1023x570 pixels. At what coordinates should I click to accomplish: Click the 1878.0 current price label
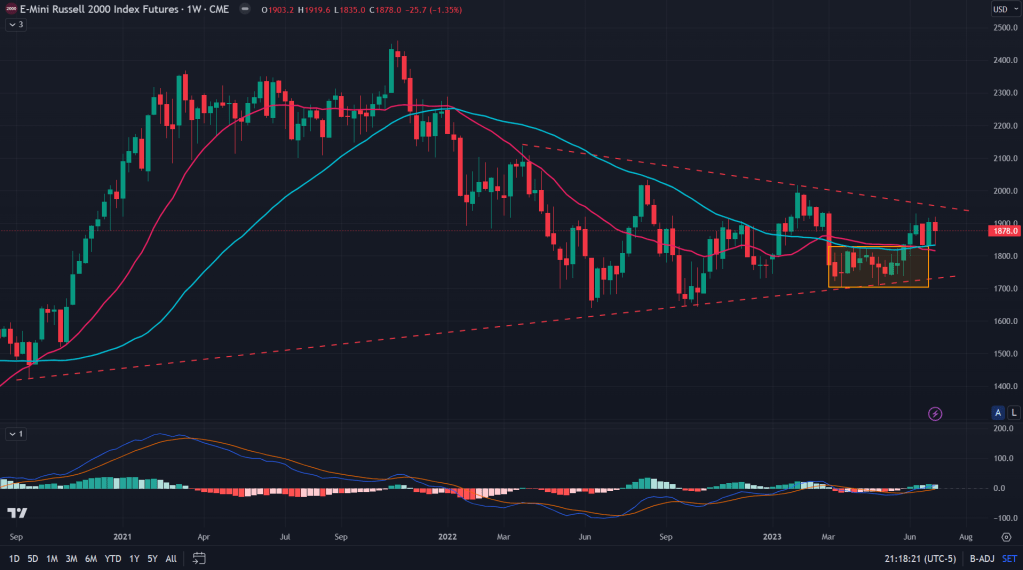[1003, 231]
